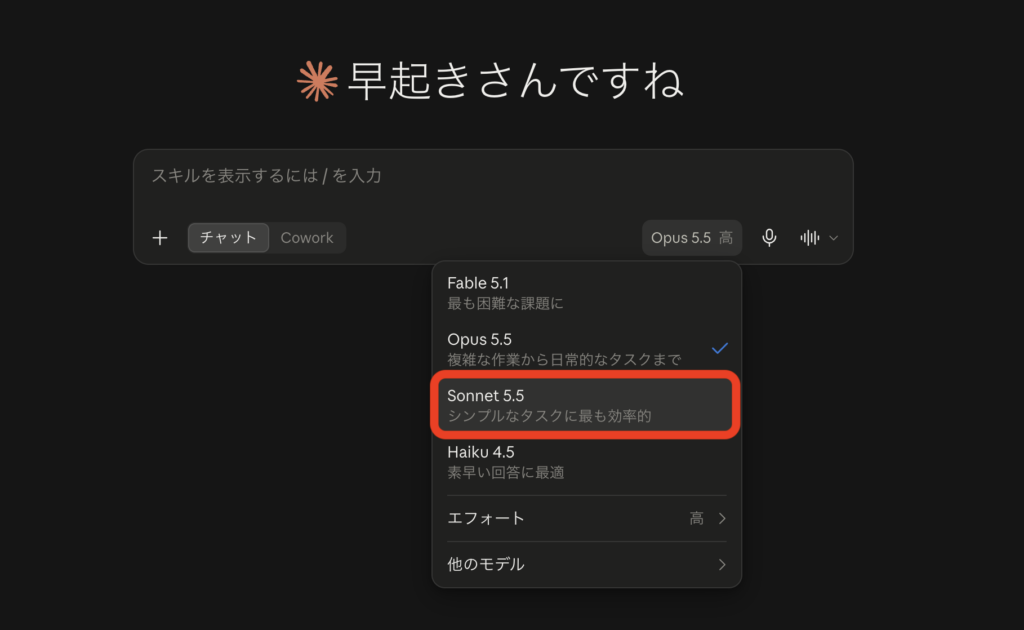The width and height of the screenshot is (1024, 630).
Task: Click the plus attachment icon
Action: (x=160, y=238)
